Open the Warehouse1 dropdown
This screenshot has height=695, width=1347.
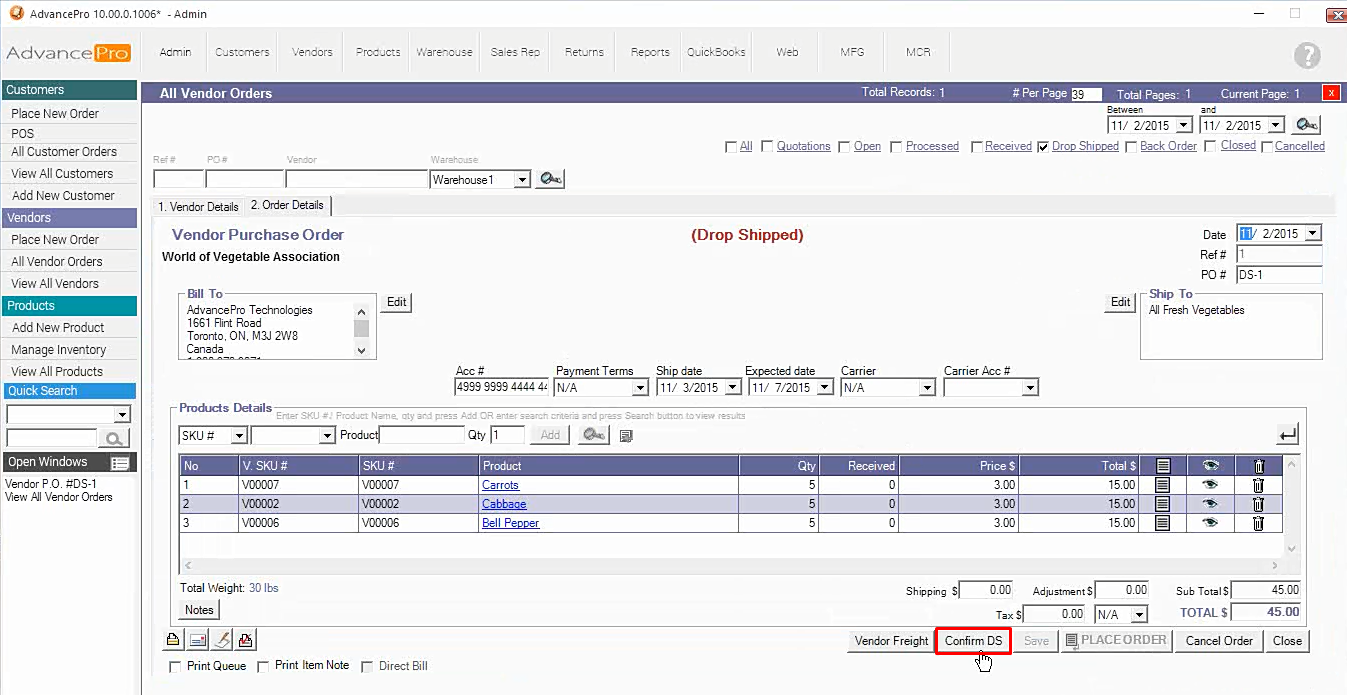(x=521, y=180)
